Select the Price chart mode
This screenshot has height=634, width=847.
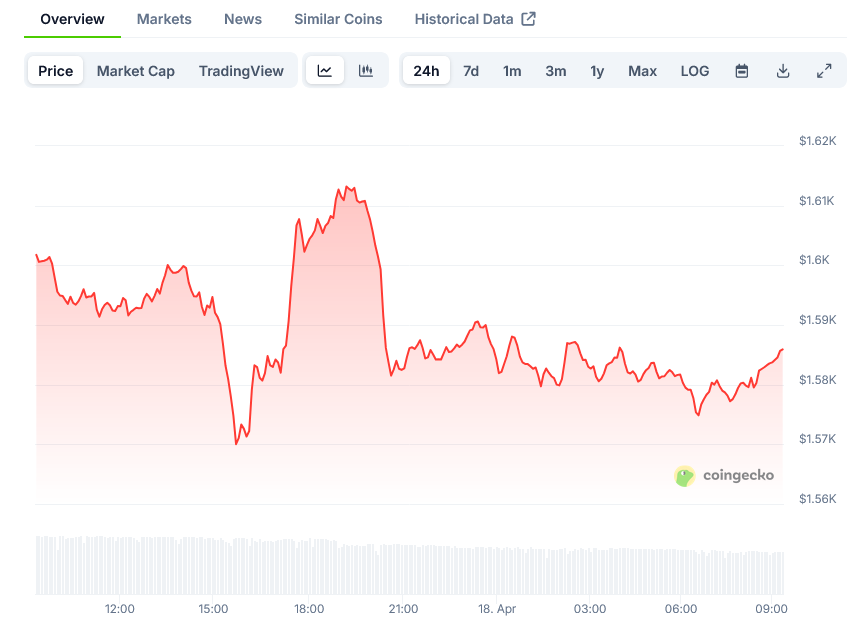click(x=56, y=71)
